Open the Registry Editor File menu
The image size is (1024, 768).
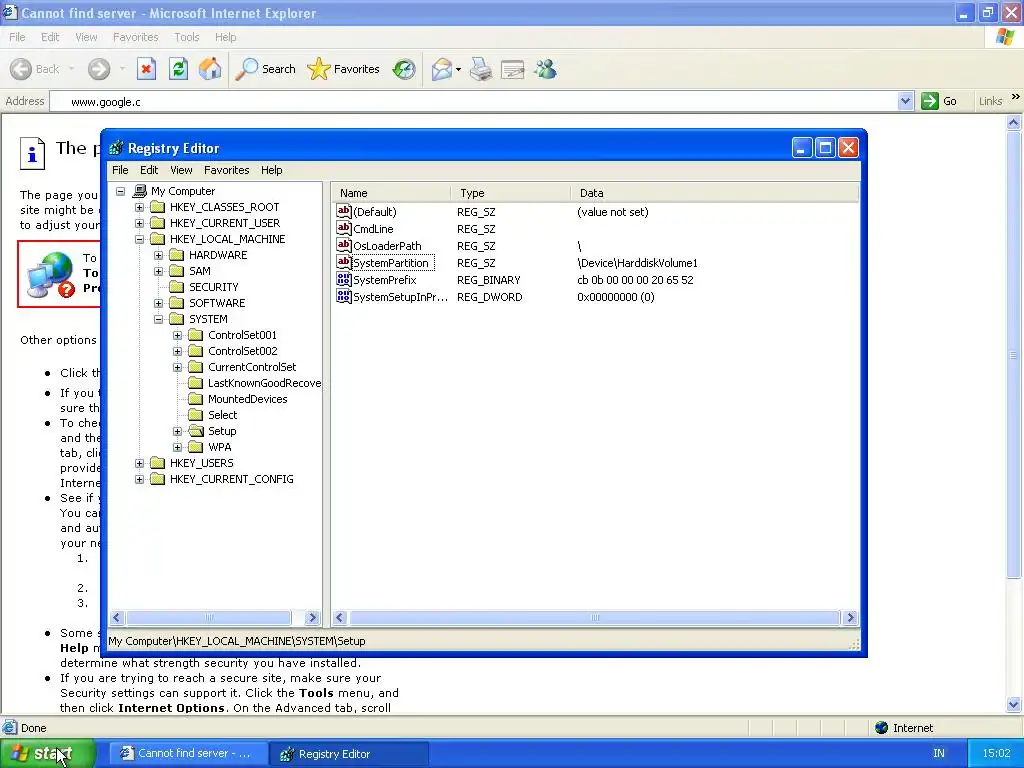coord(120,170)
